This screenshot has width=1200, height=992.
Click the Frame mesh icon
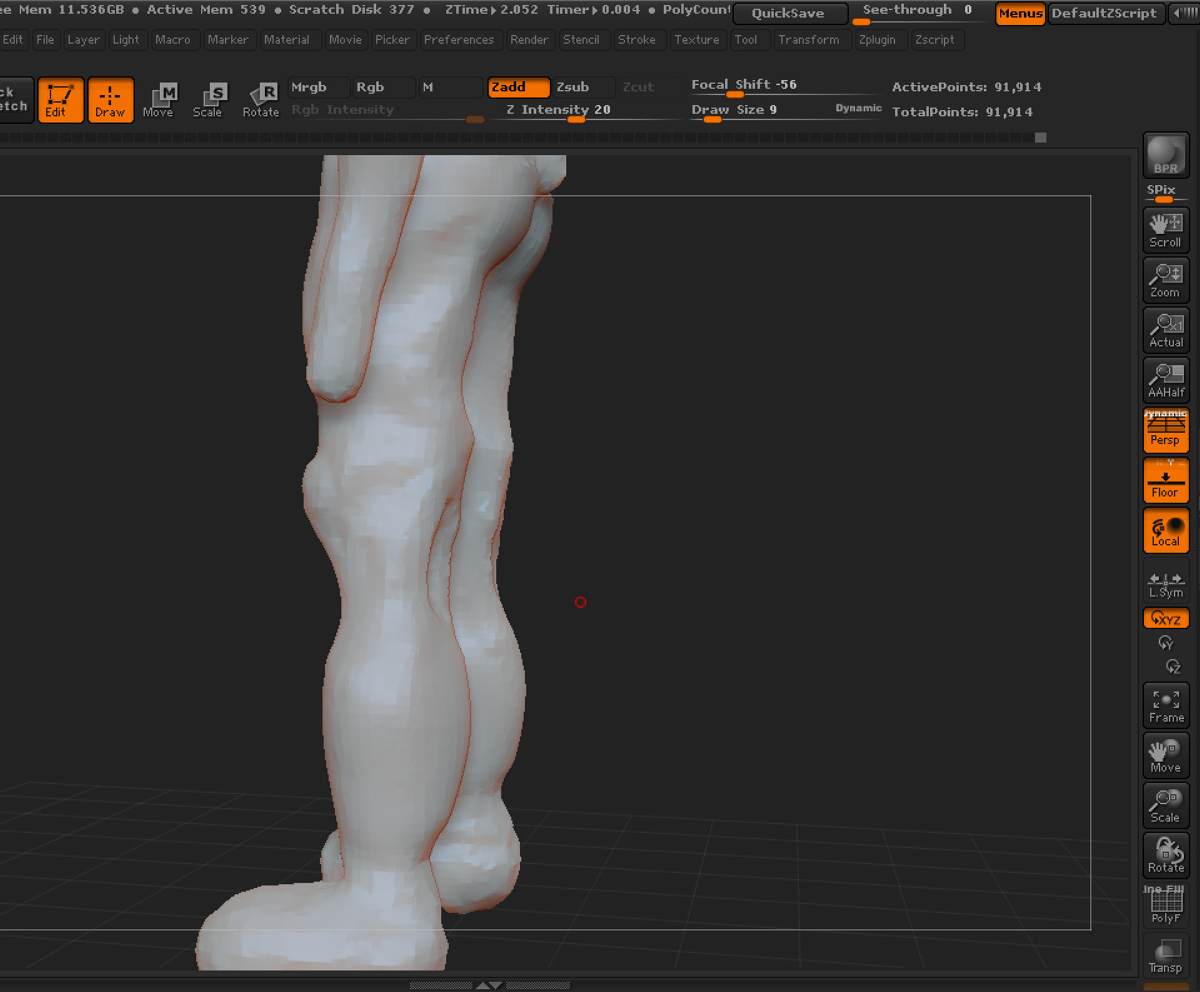click(1165, 706)
